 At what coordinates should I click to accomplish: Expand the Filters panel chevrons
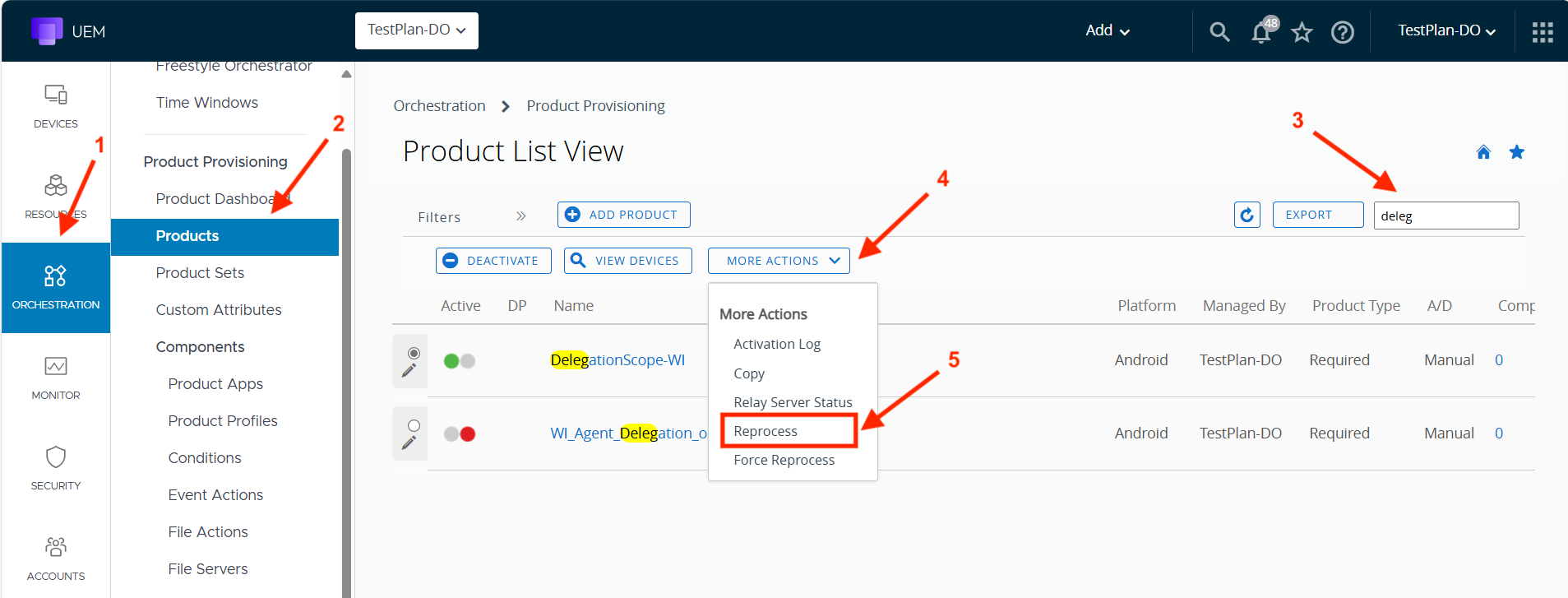tap(520, 216)
